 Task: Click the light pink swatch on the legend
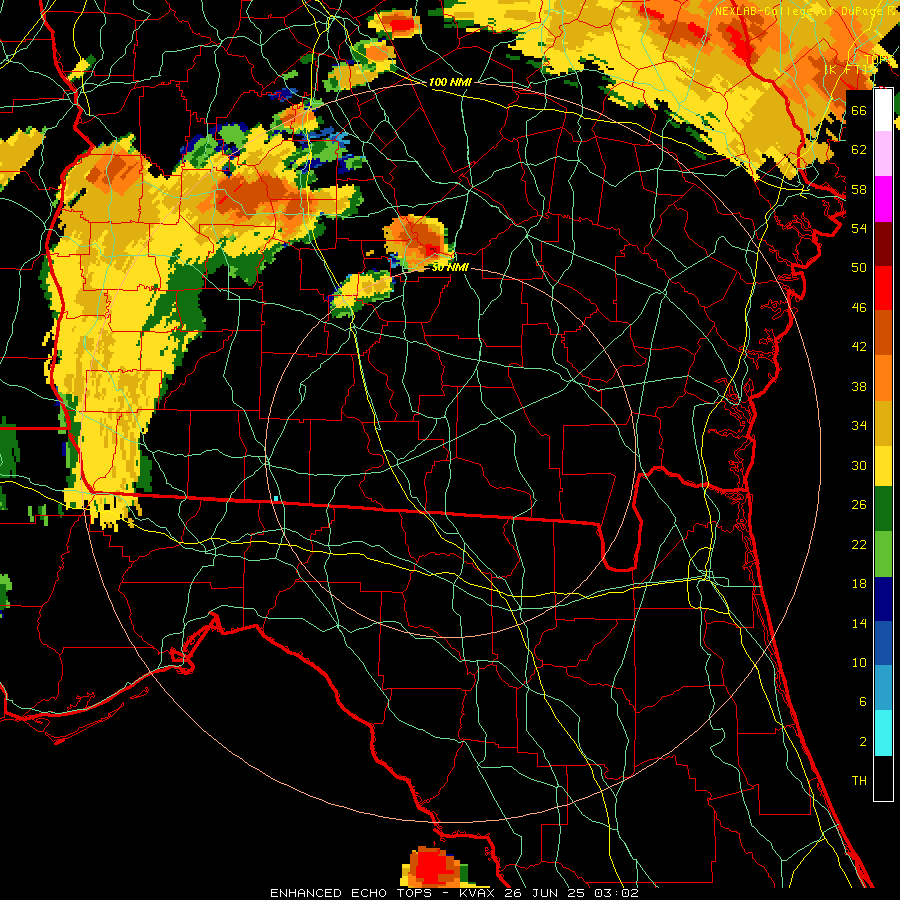coord(883,154)
